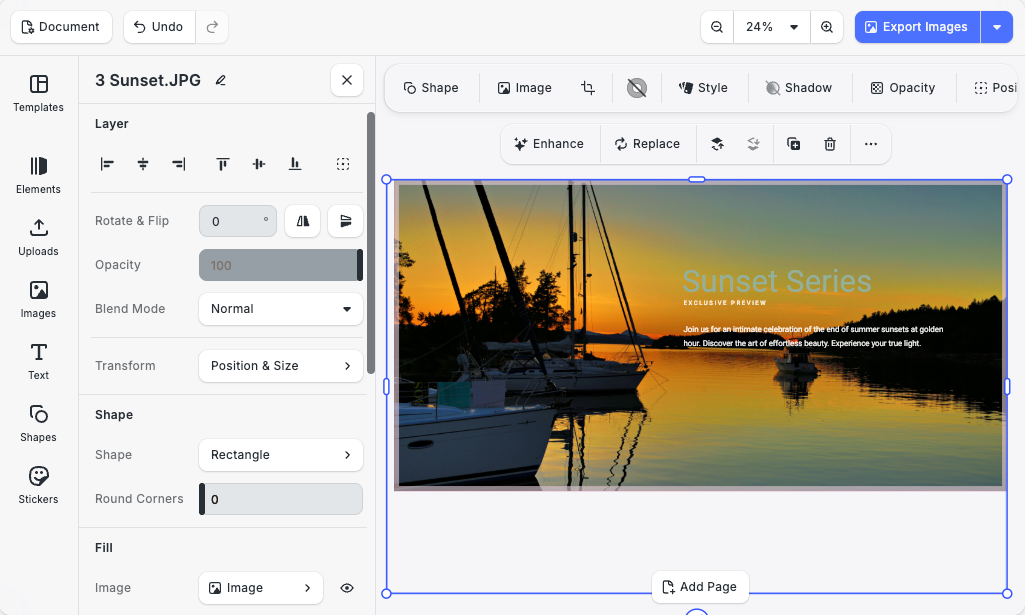Open the Uploads sidebar panel
Viewport: 1025px width, 615px height.
click(39, 237)
